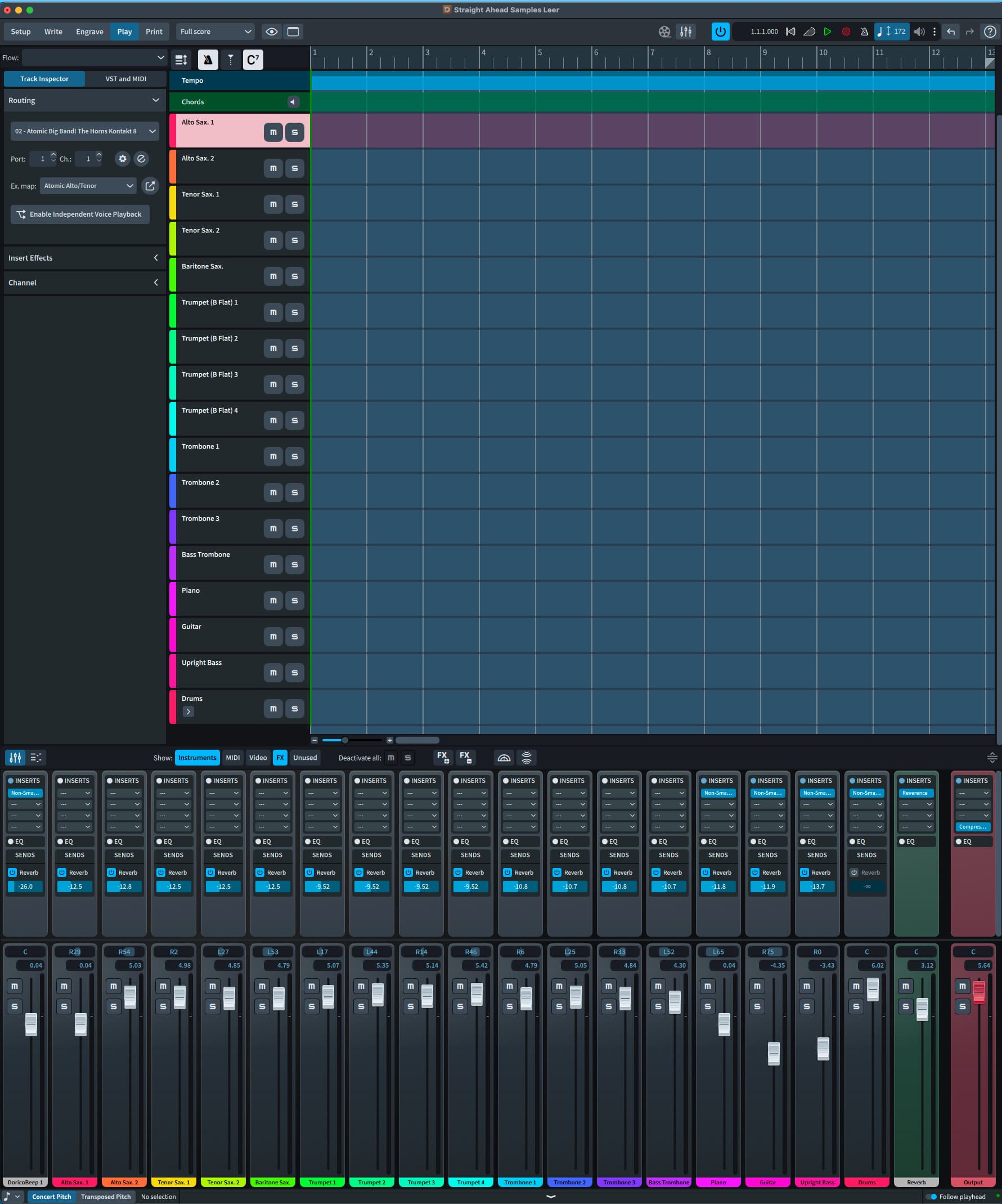Rewind playhead to the flow start
1002x1204 pixels.
pos(790,32)
